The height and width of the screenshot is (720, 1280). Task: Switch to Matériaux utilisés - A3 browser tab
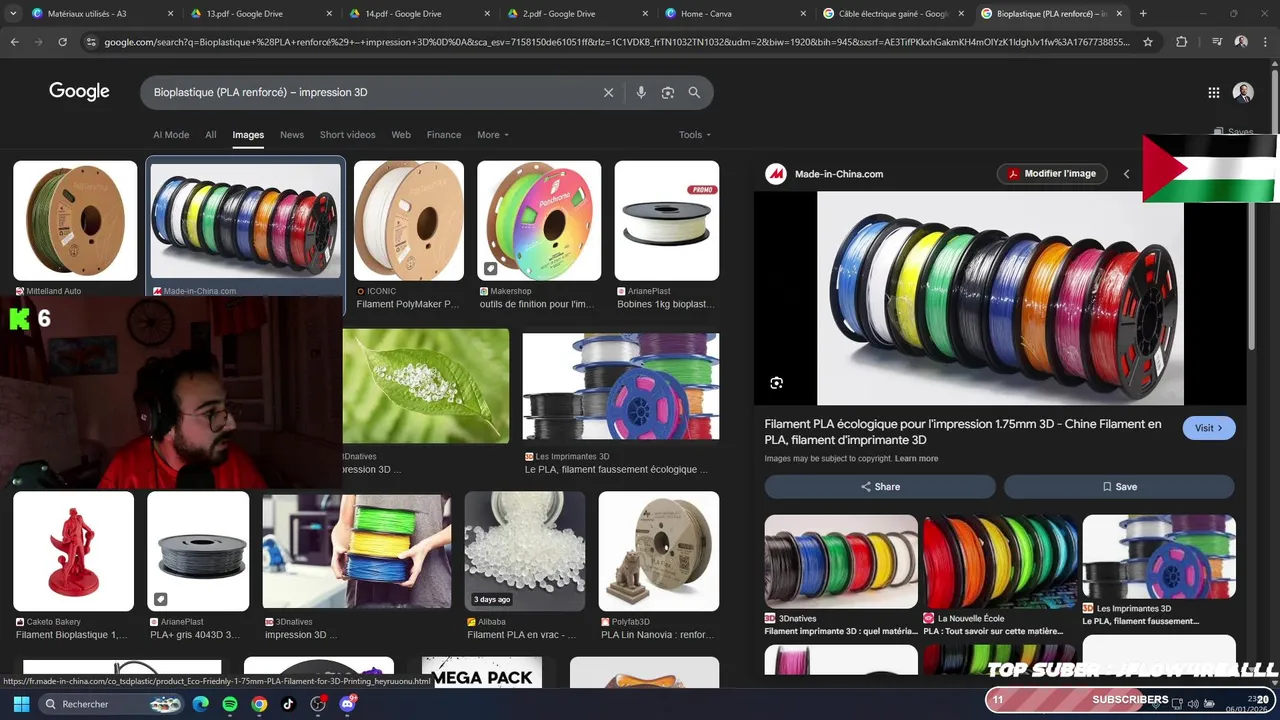point(103,14)
